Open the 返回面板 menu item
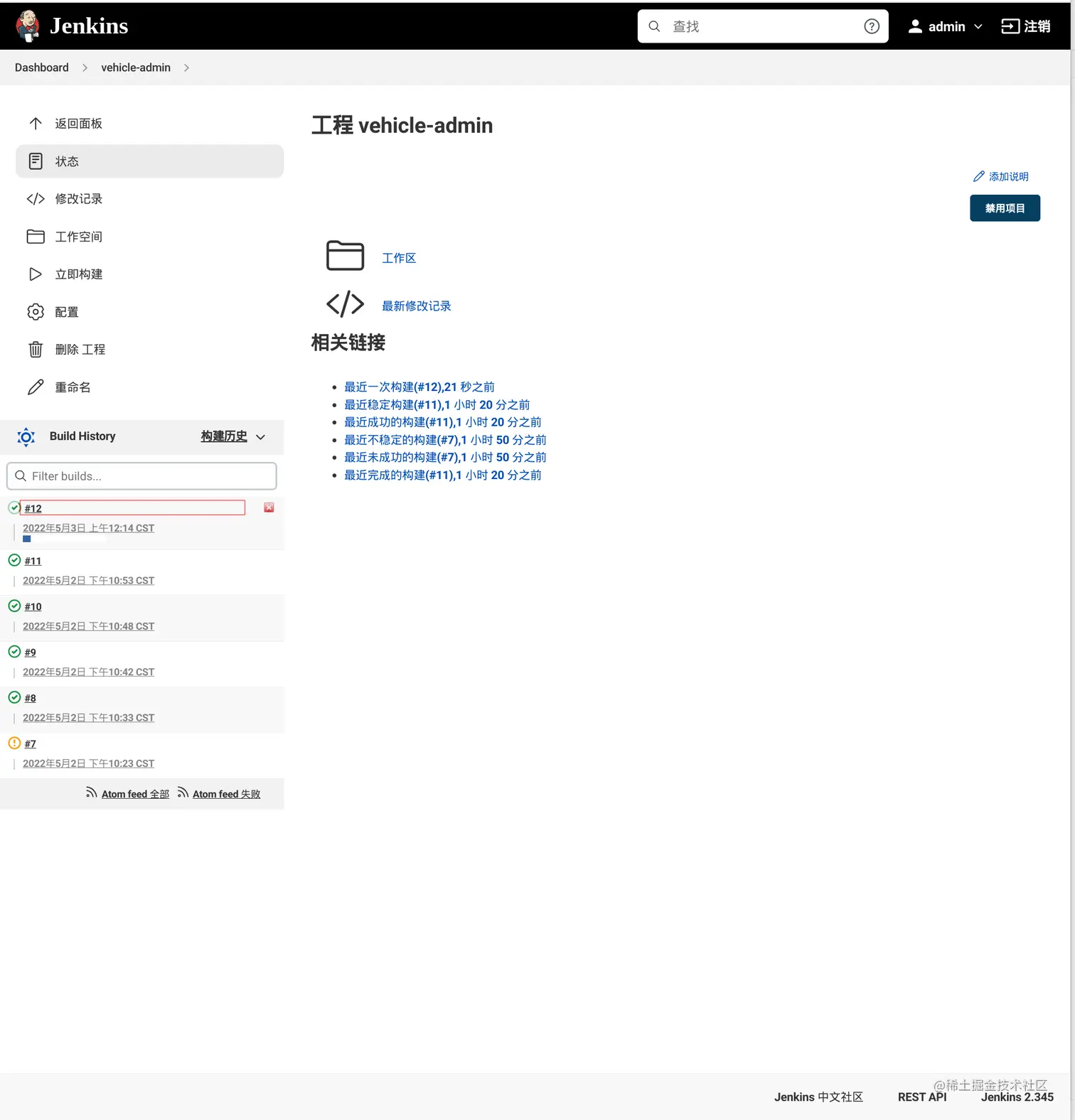Image resolution: width=1075 pixels, height=1120 pixels. click(x=149, y=124)
